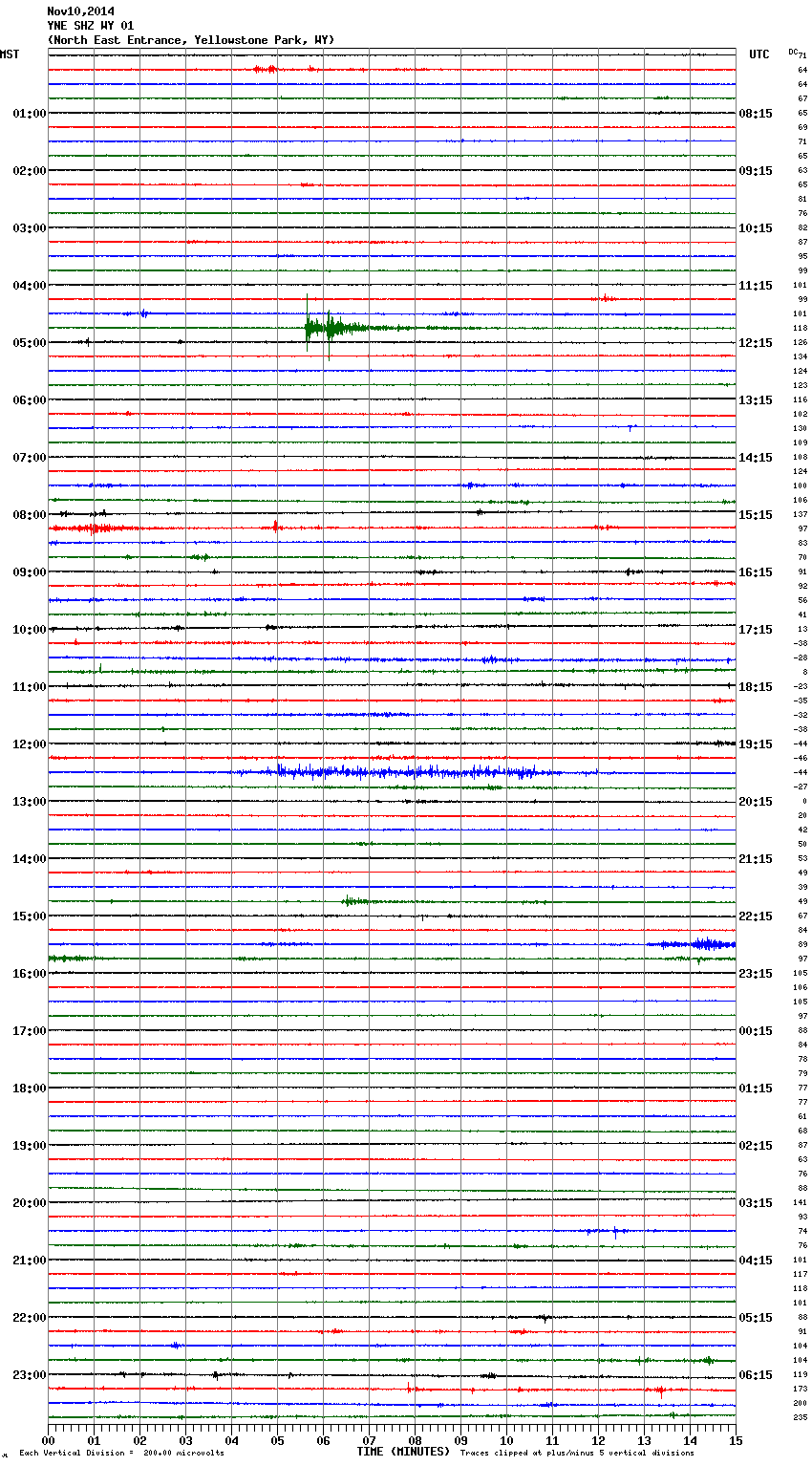This screenshot has width=812, height=1466.
Task: Click the DC value 173
Action: (x=801, y=1389)
